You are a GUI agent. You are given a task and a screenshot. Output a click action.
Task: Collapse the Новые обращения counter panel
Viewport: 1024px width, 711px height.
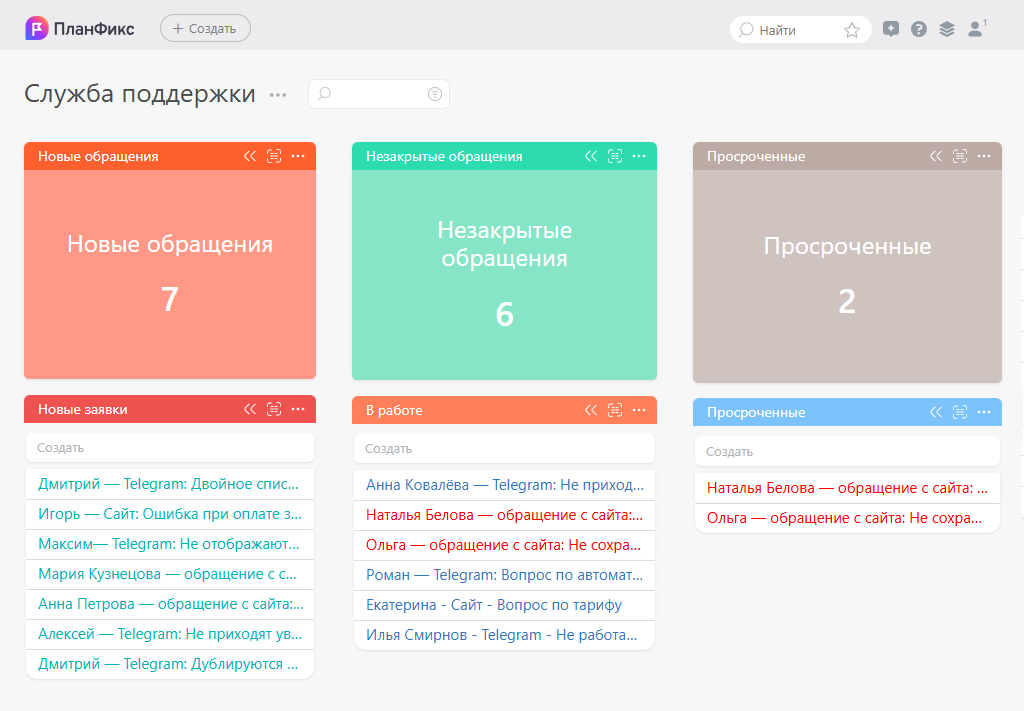[x=249, y=156]
